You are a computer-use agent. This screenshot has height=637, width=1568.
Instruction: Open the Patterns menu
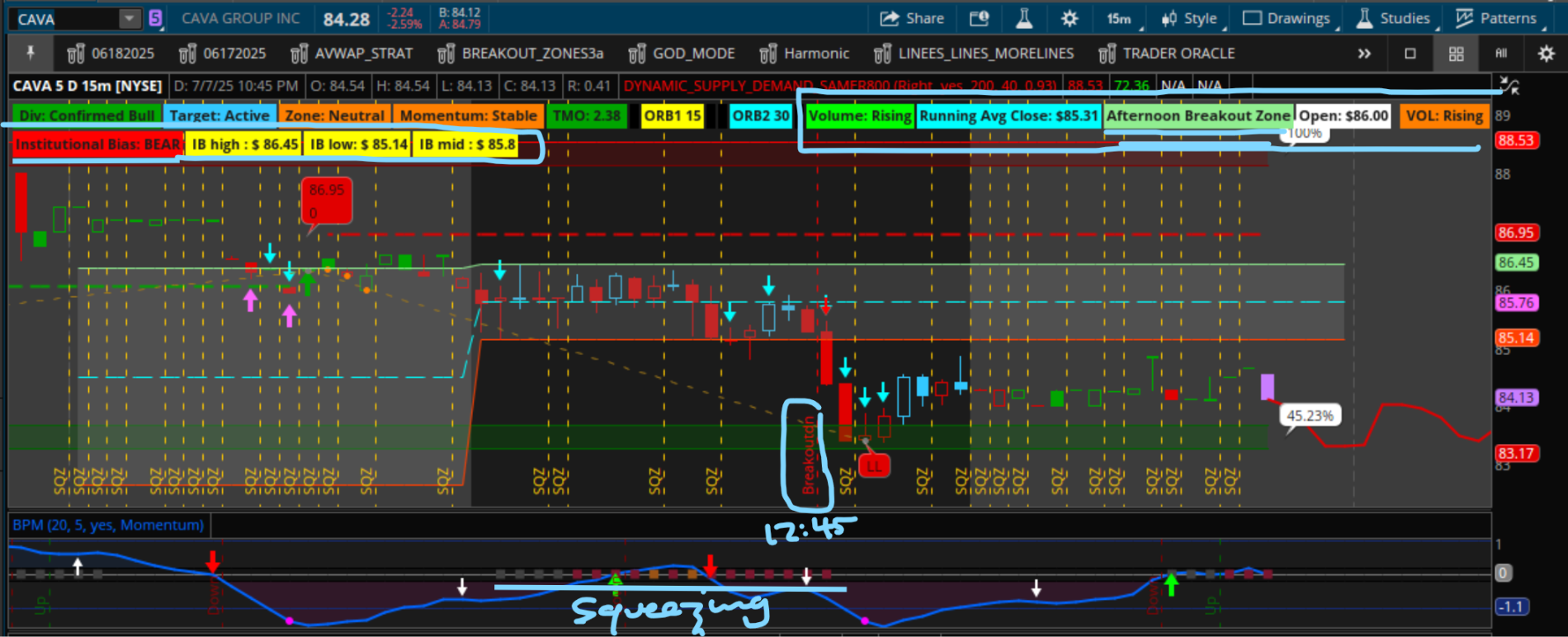[1496, 18]
